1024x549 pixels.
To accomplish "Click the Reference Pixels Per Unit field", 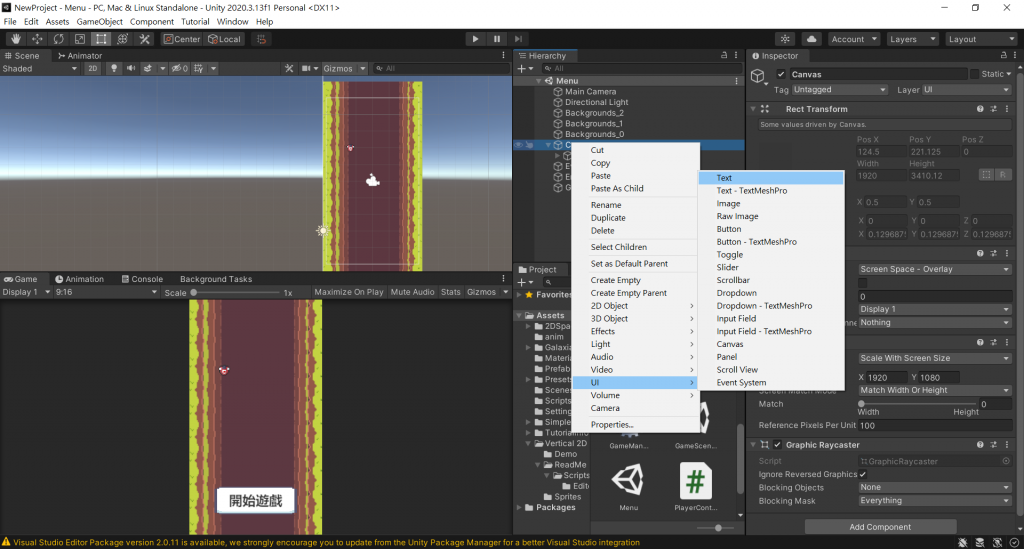I will [935, 426].
